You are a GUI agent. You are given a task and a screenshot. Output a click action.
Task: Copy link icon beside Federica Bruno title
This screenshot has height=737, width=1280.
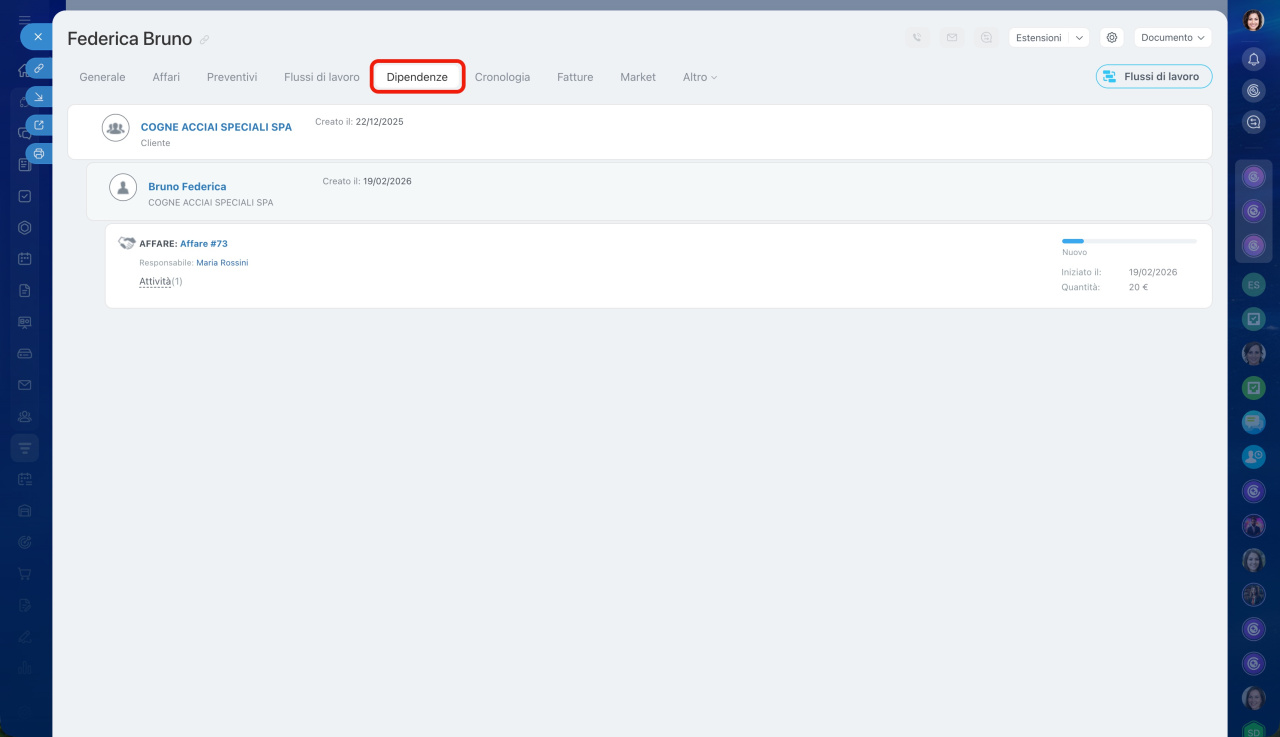(205, 40)
